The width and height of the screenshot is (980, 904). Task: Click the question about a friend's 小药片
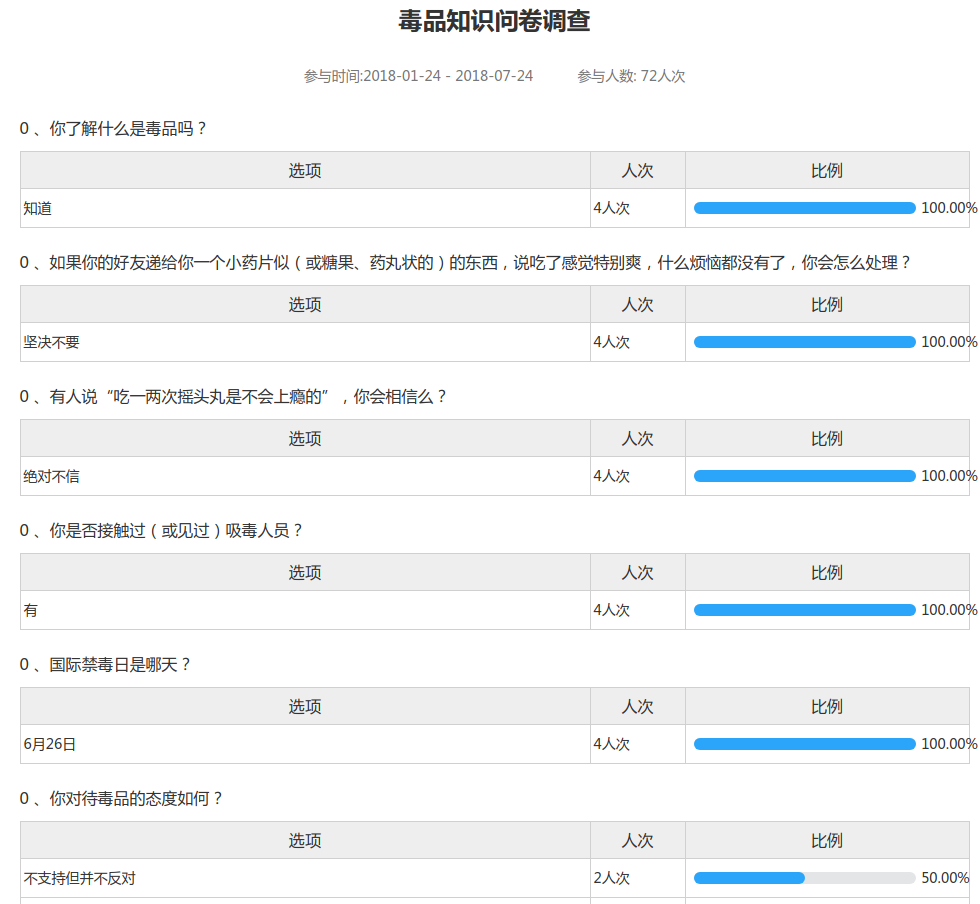466,263
